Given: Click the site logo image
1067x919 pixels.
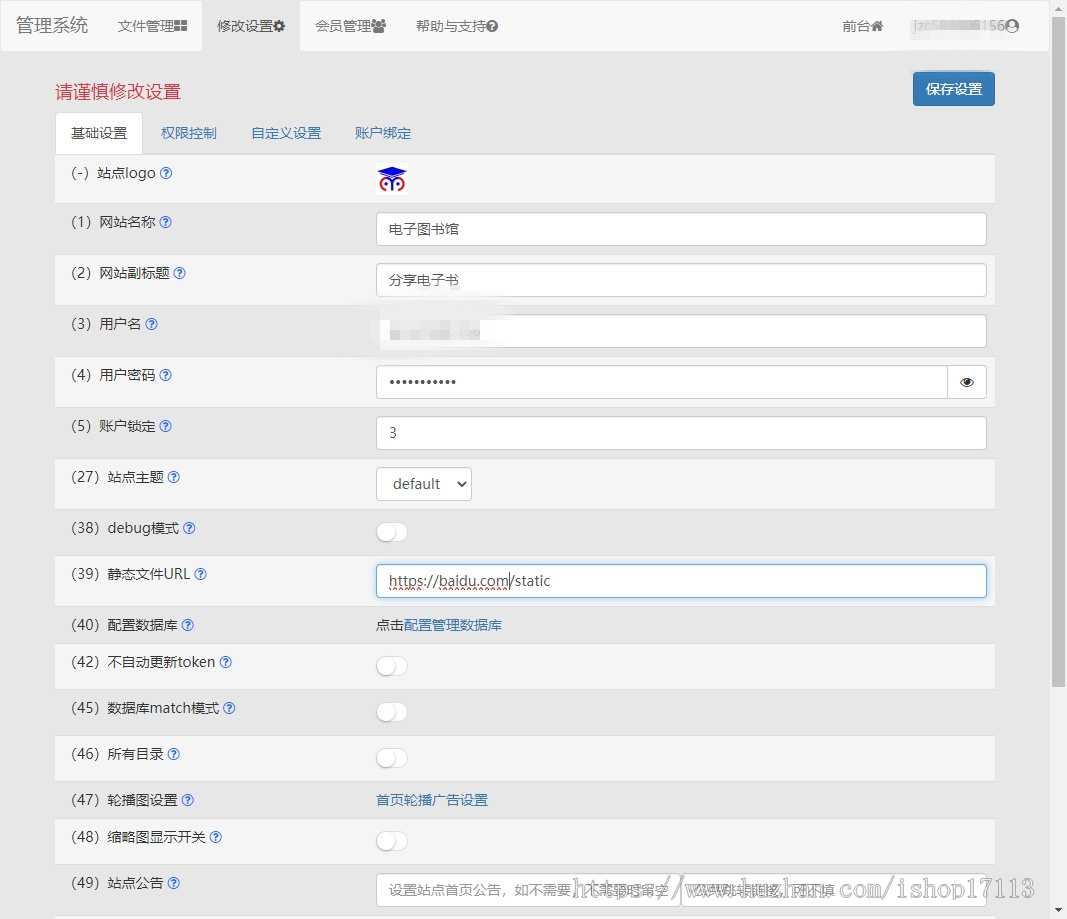Looking at the screenshot, I should (392, 180).
